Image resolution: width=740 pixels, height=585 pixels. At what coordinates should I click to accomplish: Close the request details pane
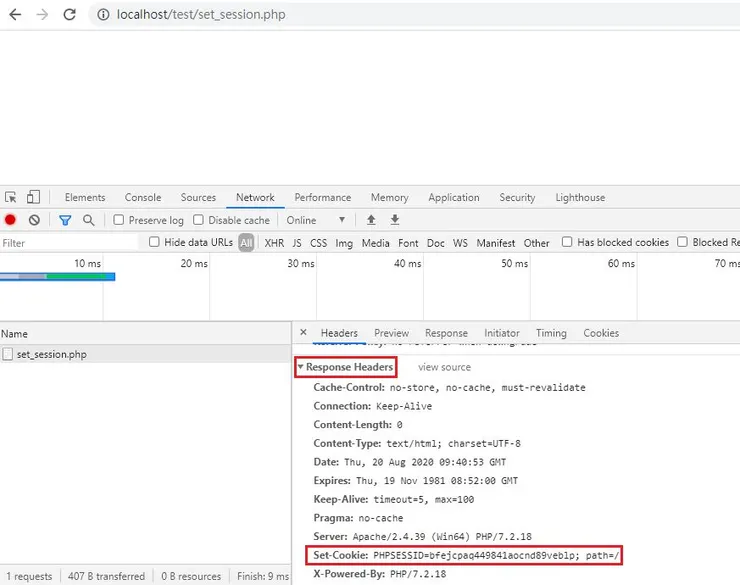[x=303, y=332]
